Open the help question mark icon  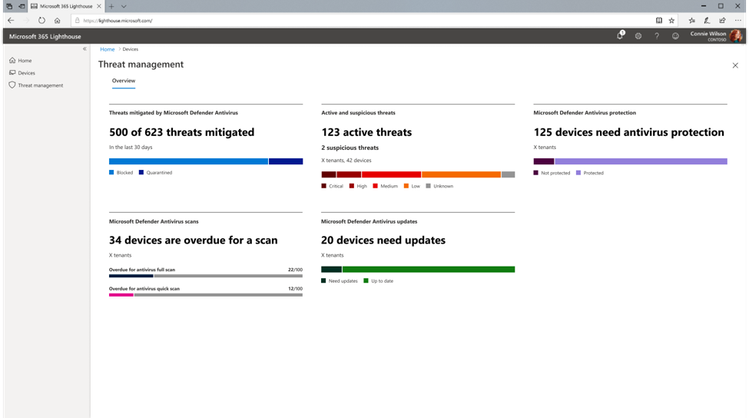click(657, 36)
